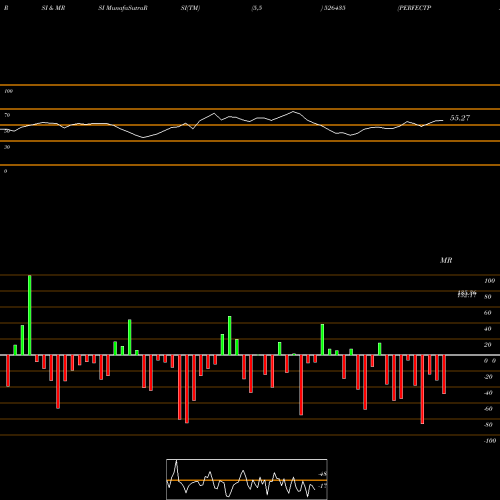
Task: Click the '(5,5' parameter text in header
Action: 257,8
